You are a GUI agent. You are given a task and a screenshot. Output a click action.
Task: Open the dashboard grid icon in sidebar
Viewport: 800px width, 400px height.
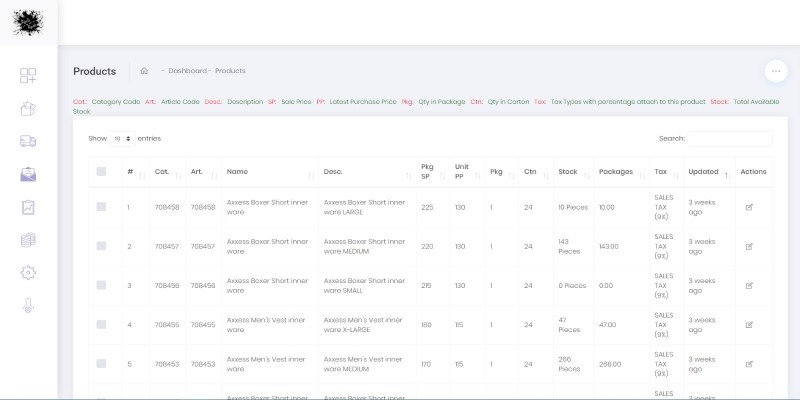pyautogui.click(x=28, y=76)
